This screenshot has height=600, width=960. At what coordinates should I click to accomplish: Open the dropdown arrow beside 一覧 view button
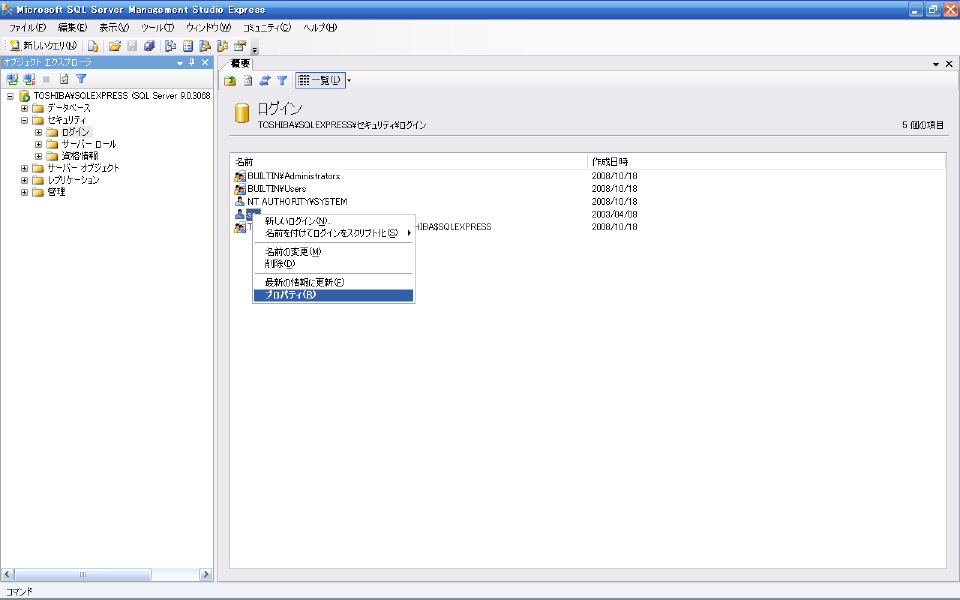(349, 80)
